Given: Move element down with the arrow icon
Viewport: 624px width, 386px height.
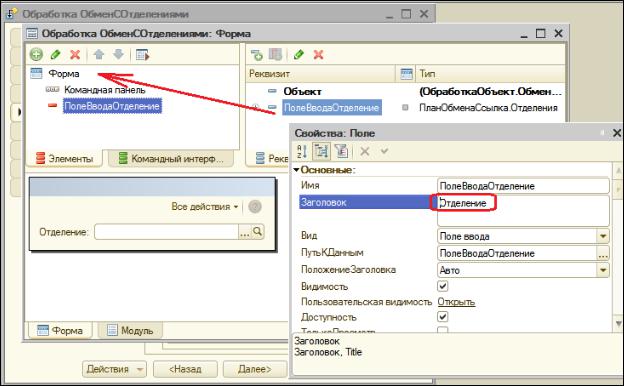Looking at the screenshot, I should [x=119, y=54].
